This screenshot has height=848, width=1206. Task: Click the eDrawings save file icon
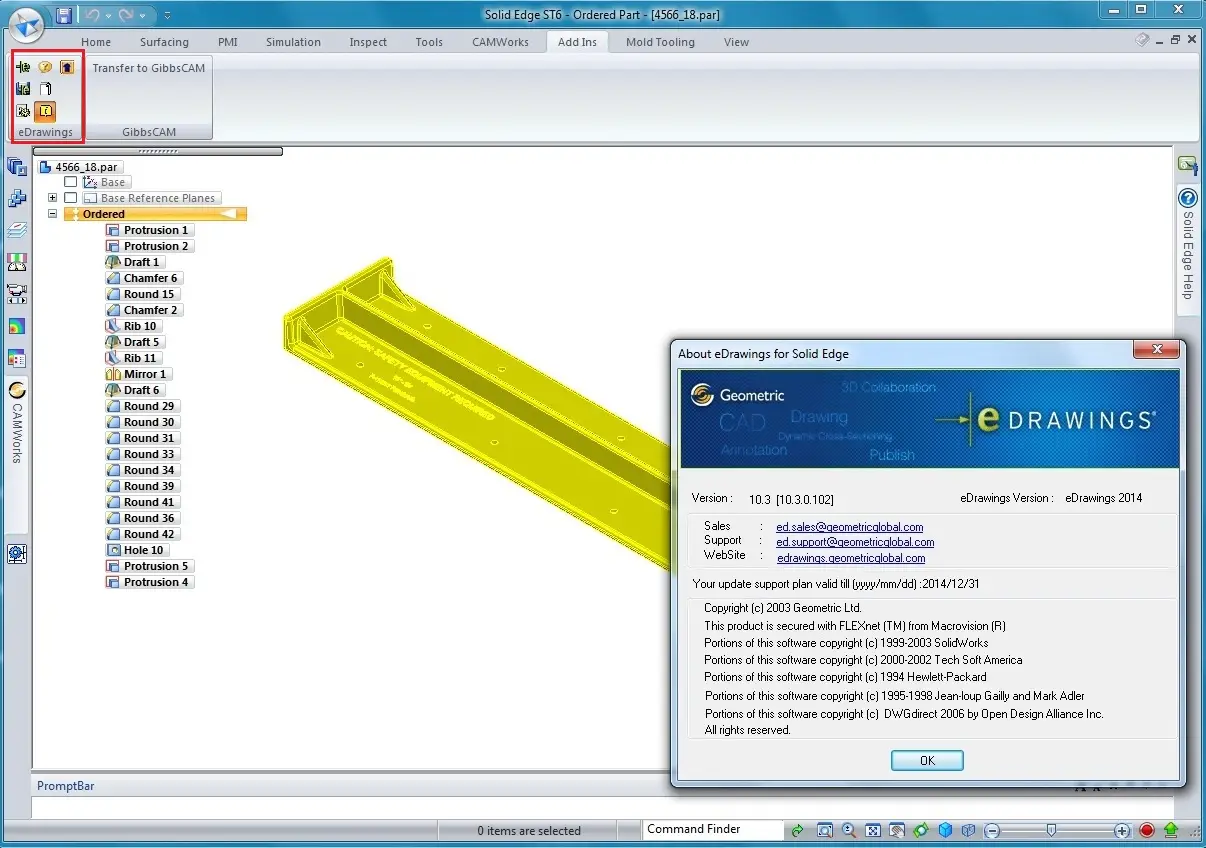[x=23, y=89]
